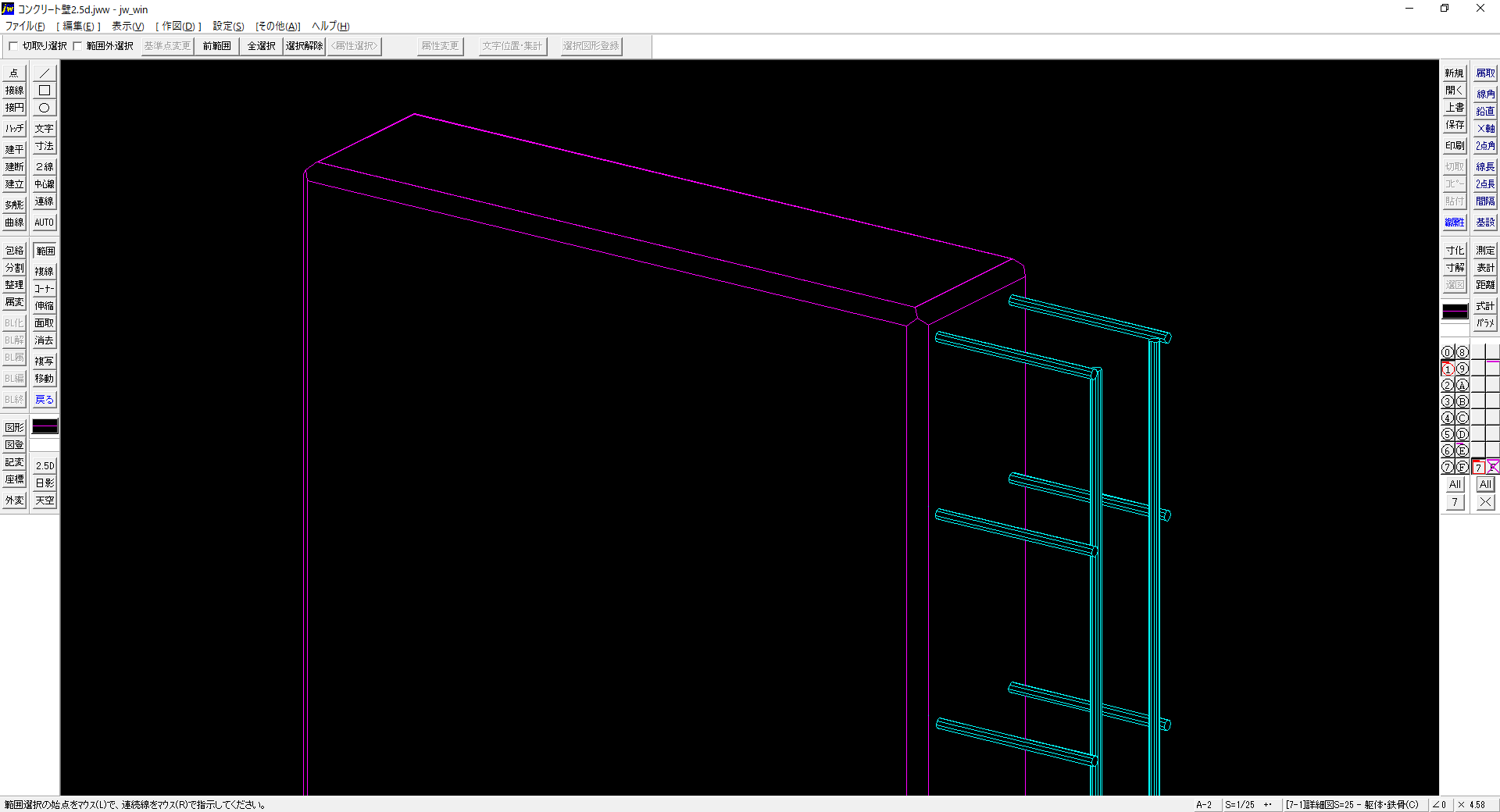This screenshot has height=812, width=1500.
Task: Open the 作図(D) menu
Action: 178,26
